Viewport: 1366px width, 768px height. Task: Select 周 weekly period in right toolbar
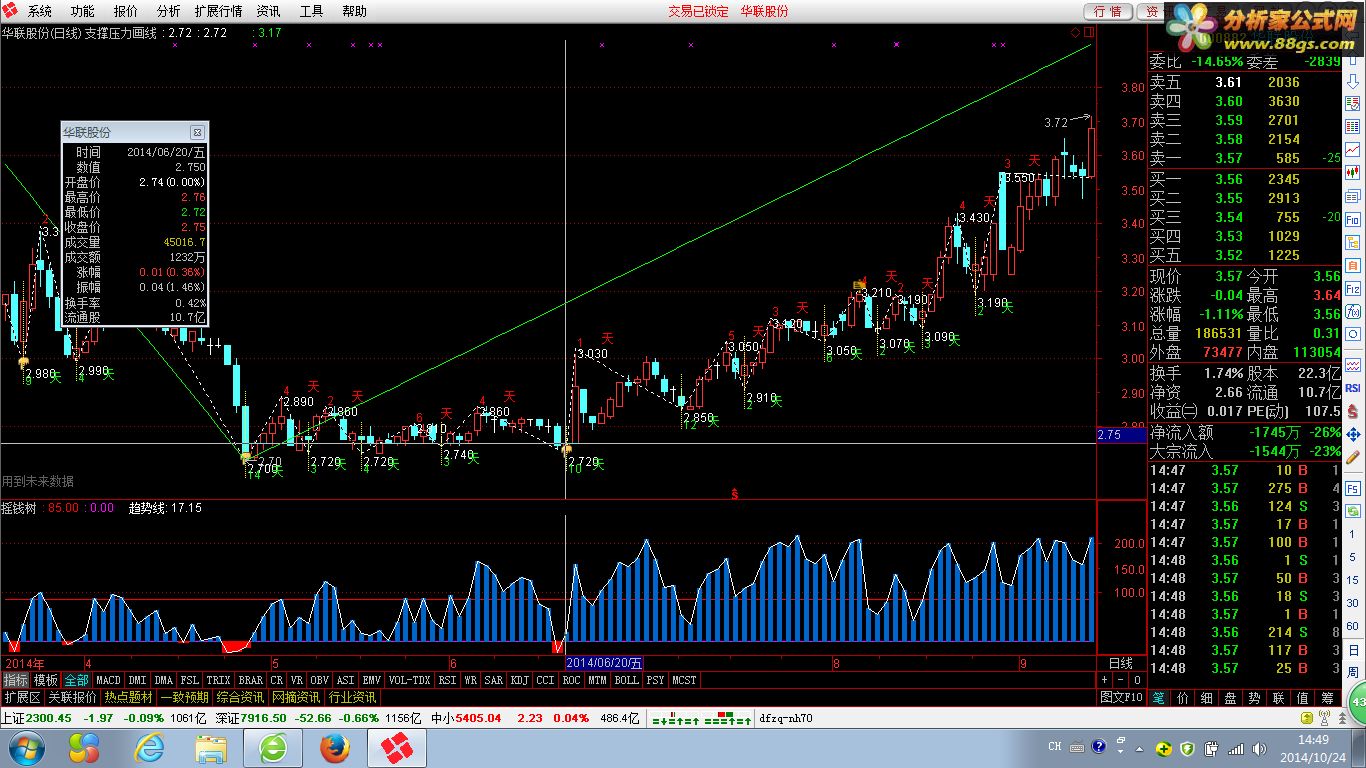click(x=1352, y=672)
